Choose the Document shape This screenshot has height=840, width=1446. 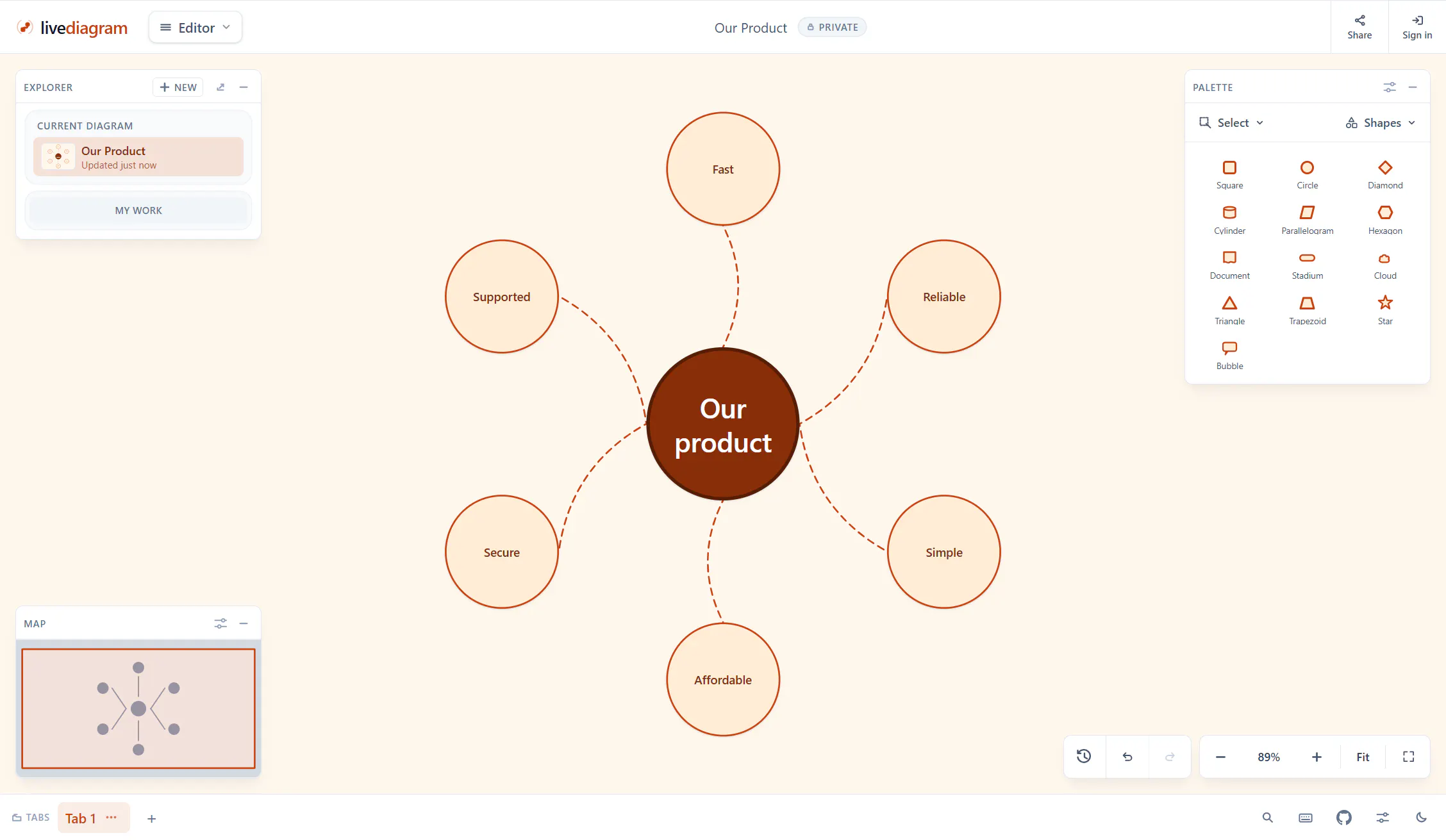point(1229,265)
